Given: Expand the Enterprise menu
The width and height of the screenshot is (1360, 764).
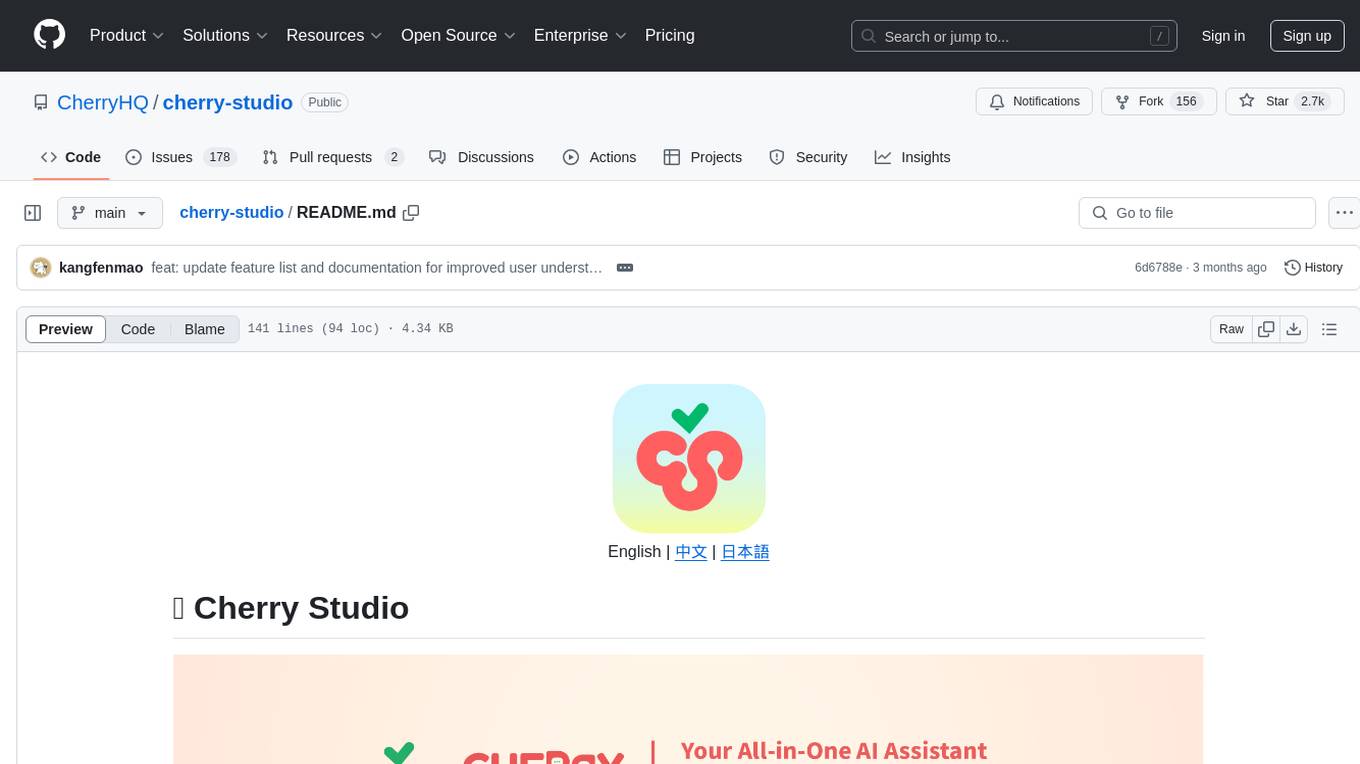Looking at the screenshot, I should point(580,35).
